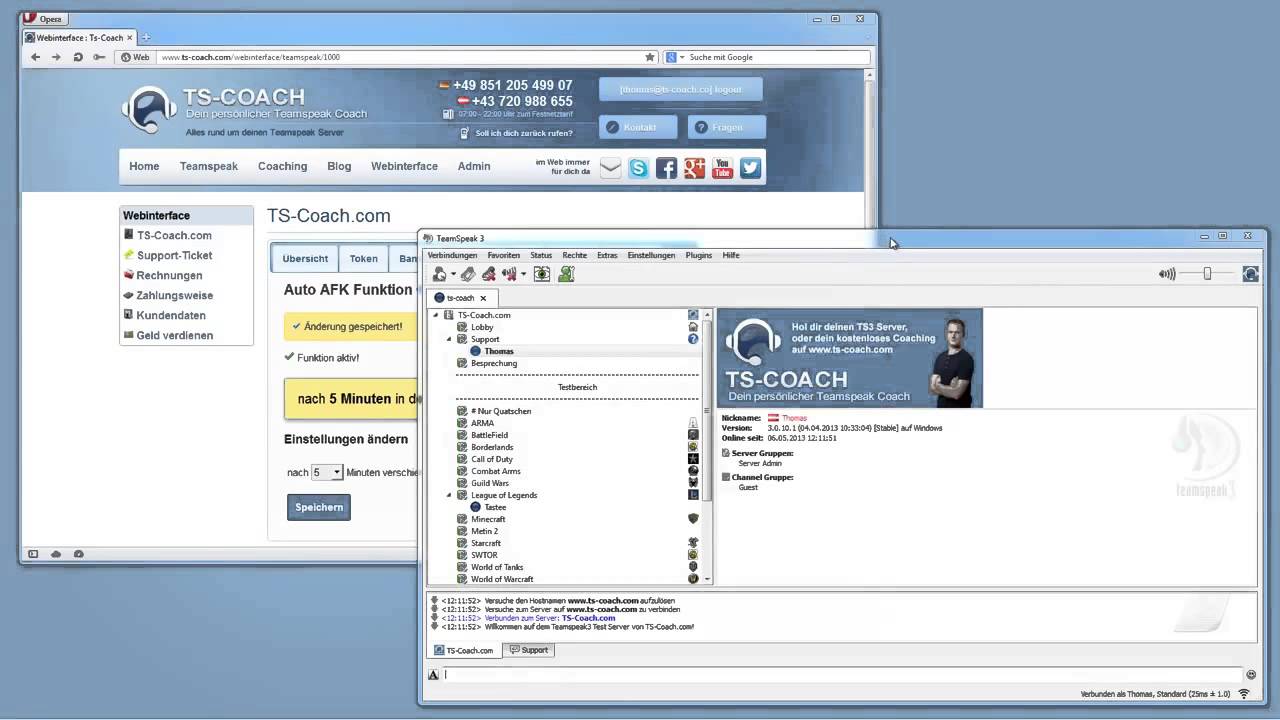Screen dimensions: 1280x720
Task: Bookmark page with star icon in Opera
Action: pos(650,57)
